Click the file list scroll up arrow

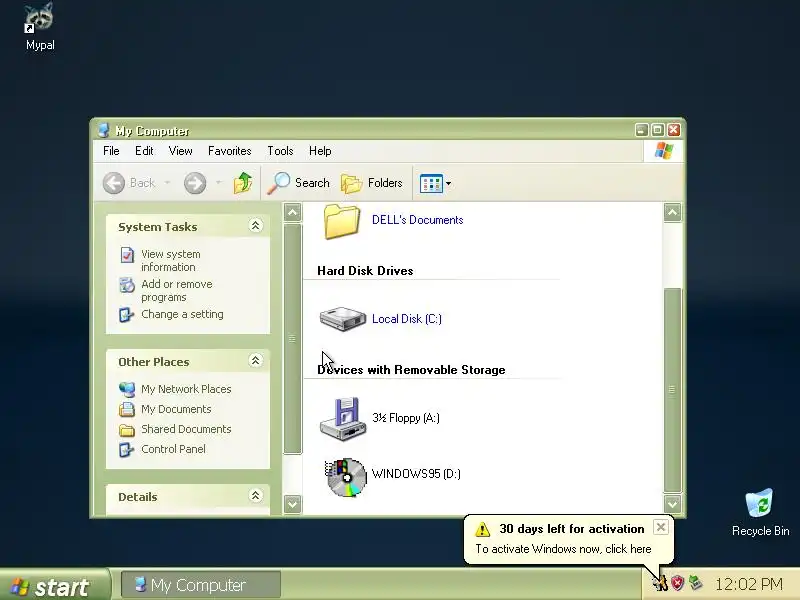click(x=672, y=212)
